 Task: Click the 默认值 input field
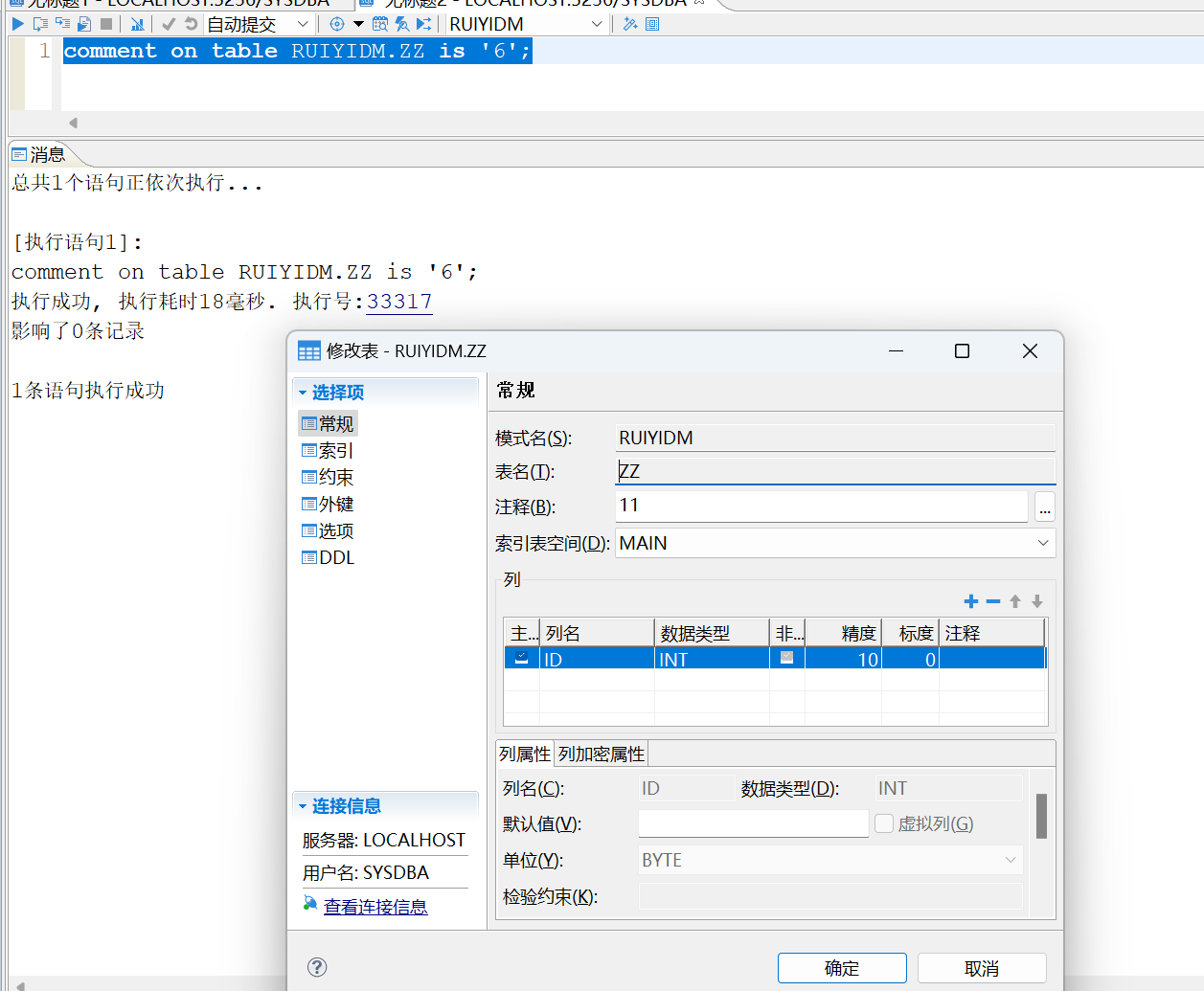click(753, 823)
